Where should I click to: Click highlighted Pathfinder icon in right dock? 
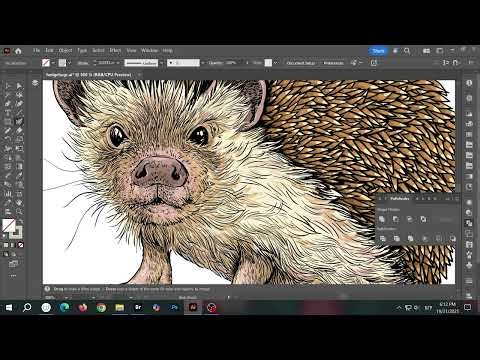(469, 223)
